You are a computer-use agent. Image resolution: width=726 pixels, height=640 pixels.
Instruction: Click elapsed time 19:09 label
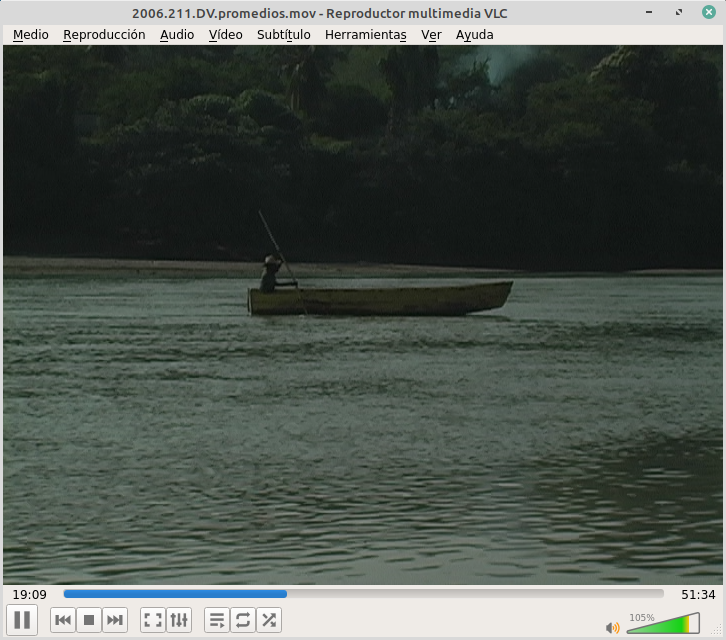30,594
